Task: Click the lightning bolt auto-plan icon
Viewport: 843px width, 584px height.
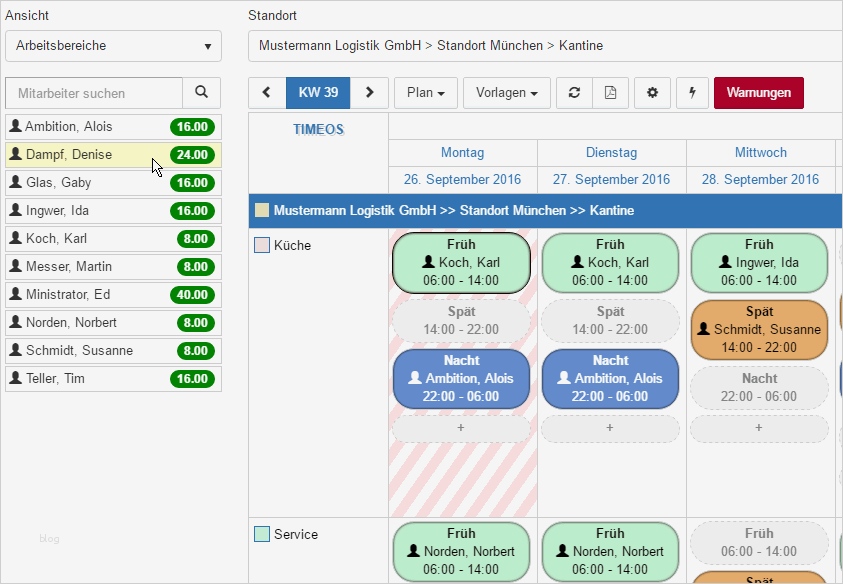Action: point(692,92)
